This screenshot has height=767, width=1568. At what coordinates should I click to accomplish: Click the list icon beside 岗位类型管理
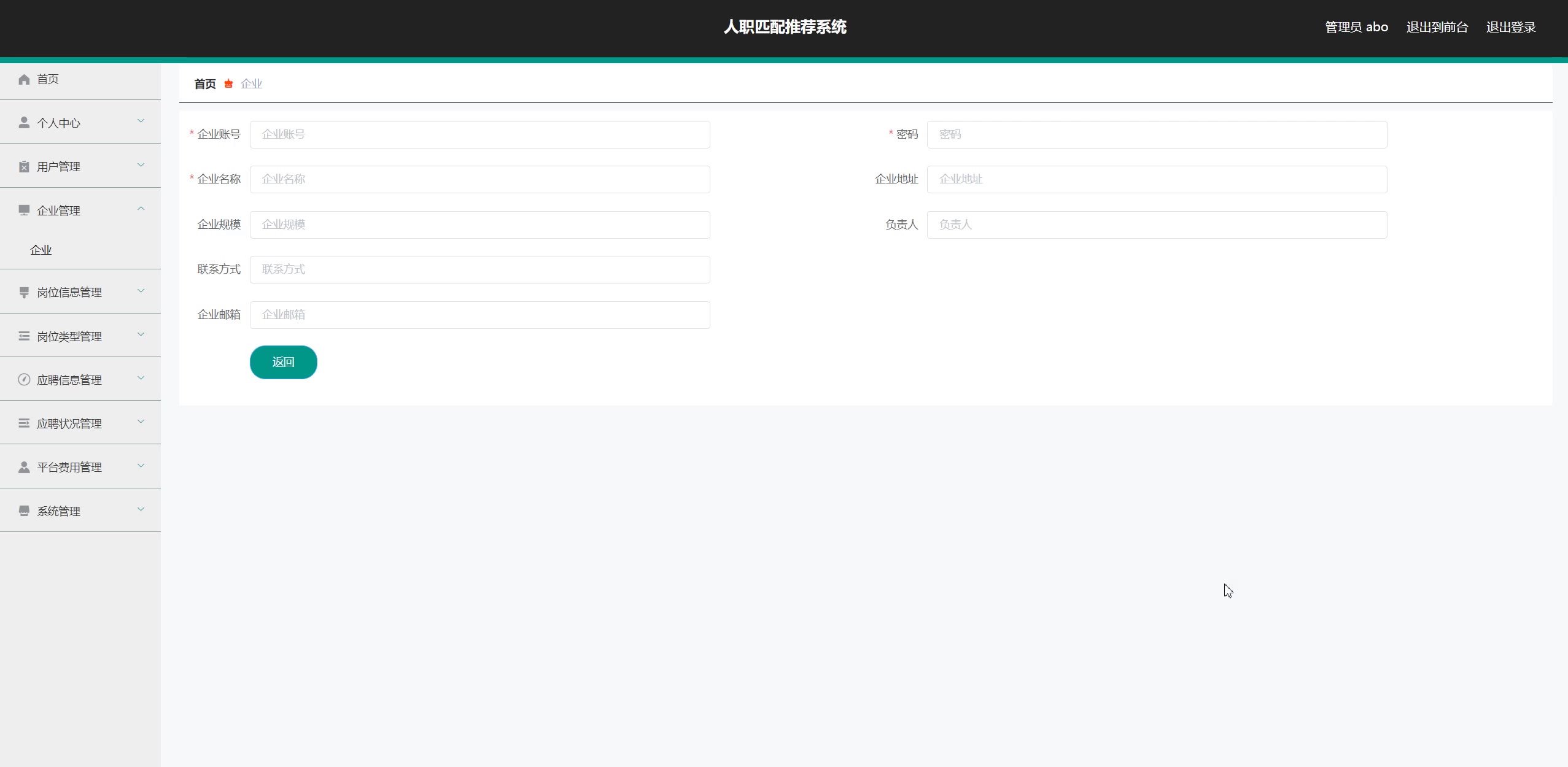coord(24,336)
